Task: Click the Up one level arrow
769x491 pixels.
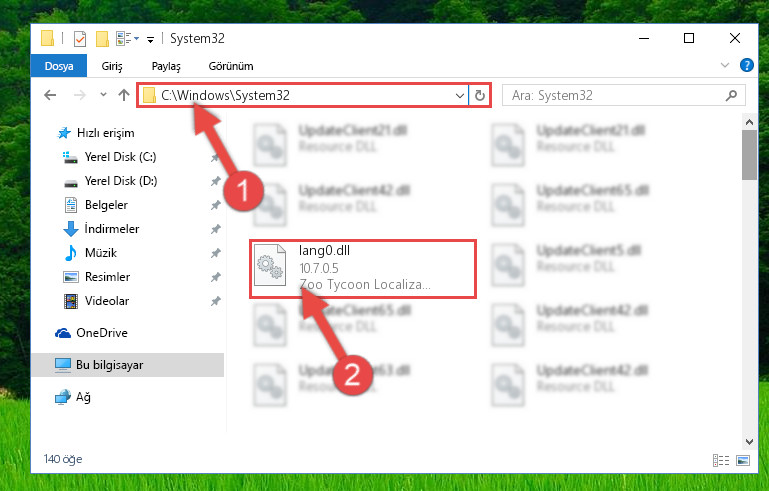Action: pos(124,95)
